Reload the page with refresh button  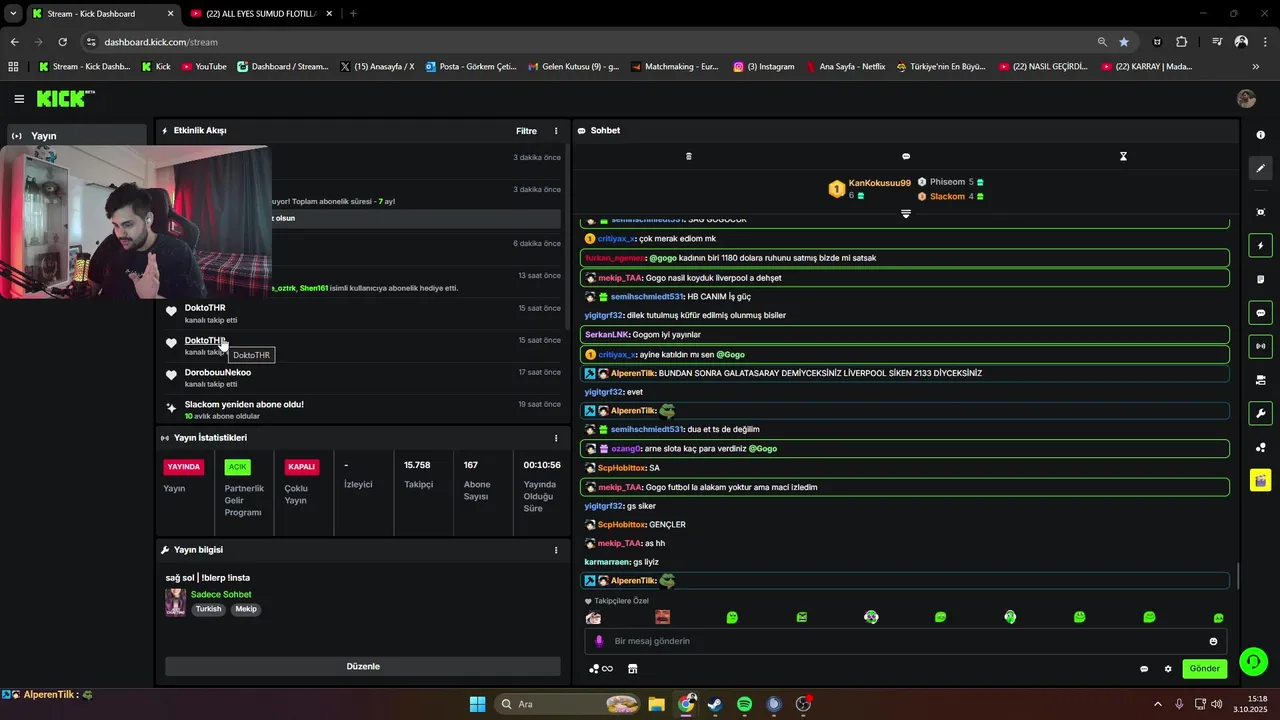[62, 42]
